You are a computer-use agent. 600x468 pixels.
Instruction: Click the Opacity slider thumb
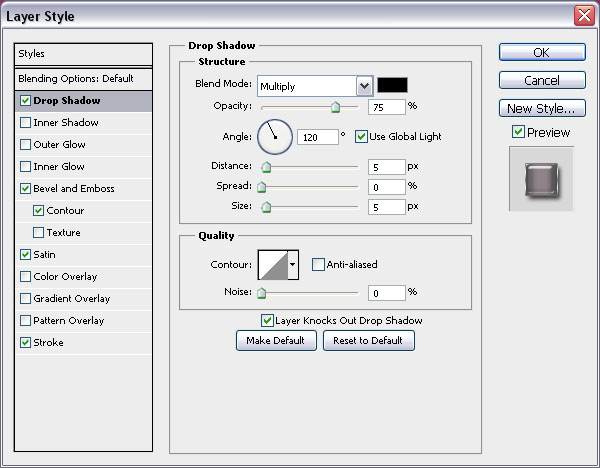click(x=335, y=107)
